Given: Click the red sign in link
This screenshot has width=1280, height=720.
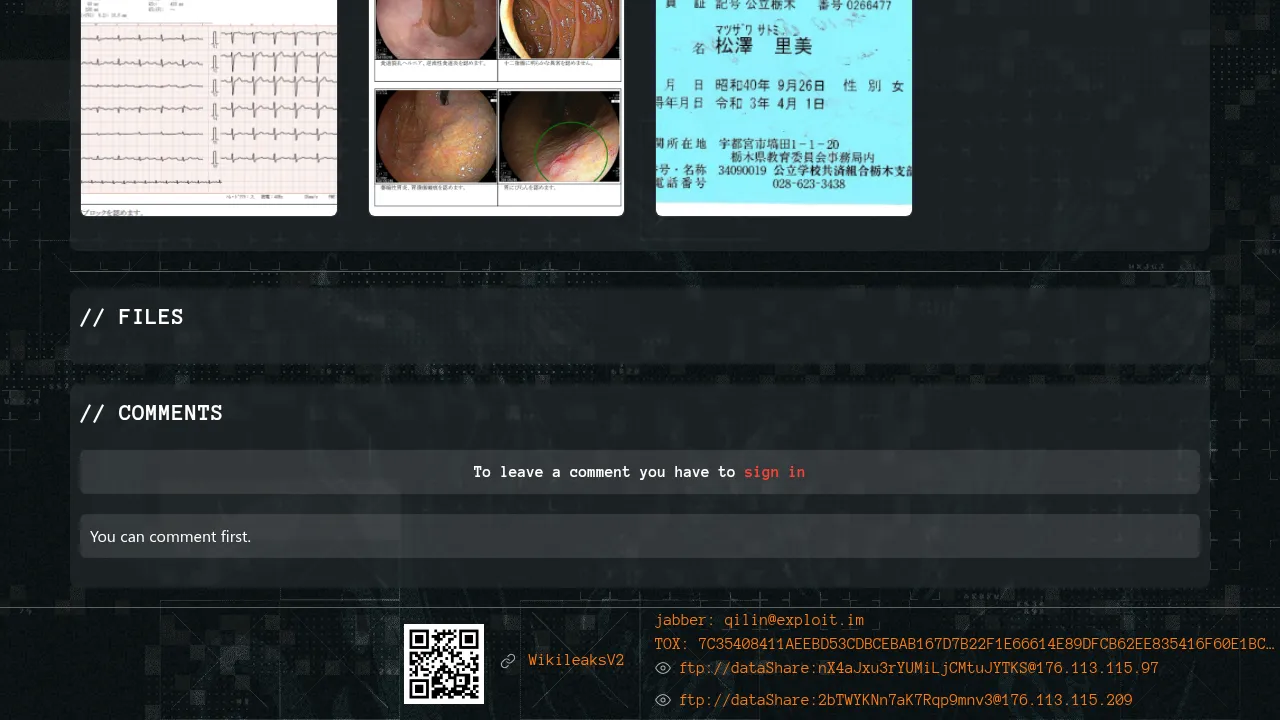Looking at the screenshot, I should 774,472.
